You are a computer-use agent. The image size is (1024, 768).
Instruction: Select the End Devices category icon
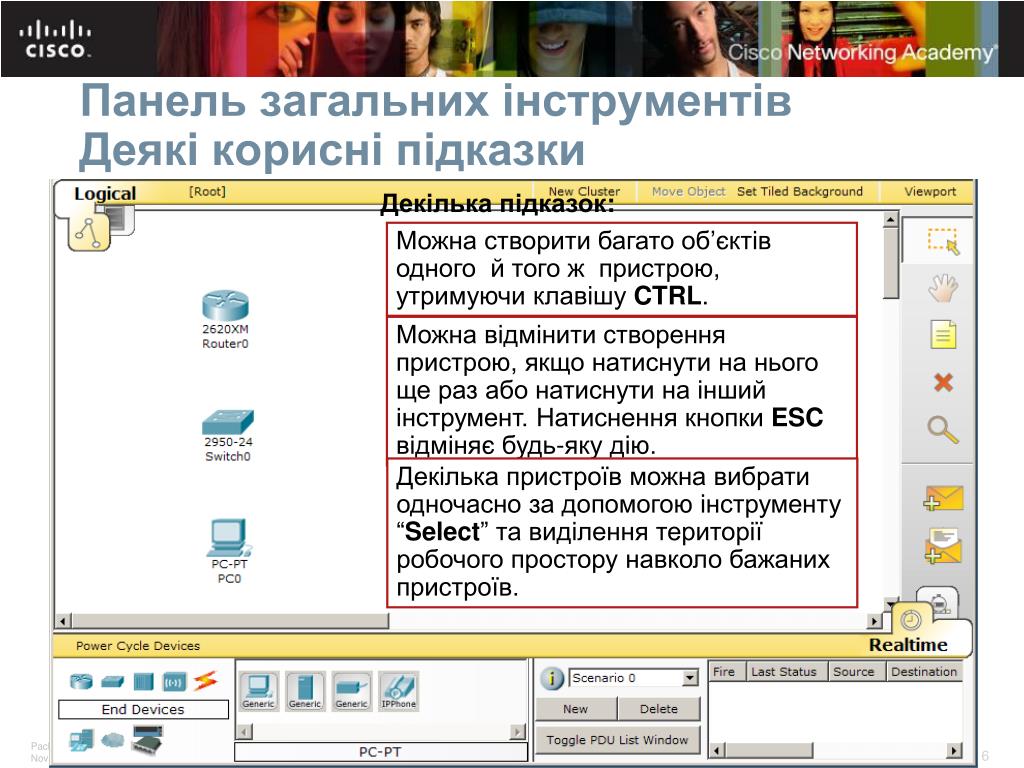pyautogui.click(x=81, y=740)
